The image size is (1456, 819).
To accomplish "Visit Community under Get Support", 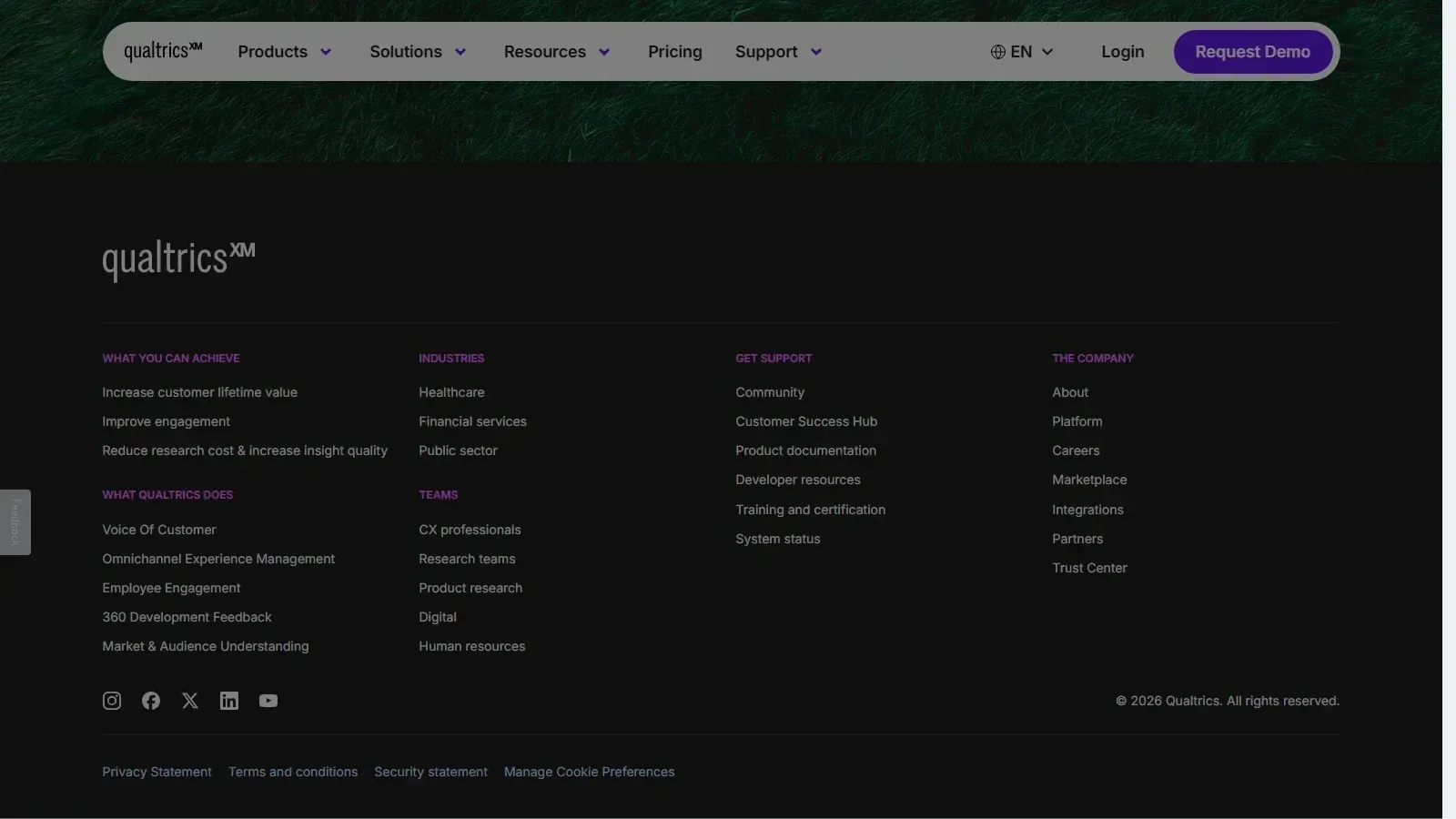I will [770, 392].
